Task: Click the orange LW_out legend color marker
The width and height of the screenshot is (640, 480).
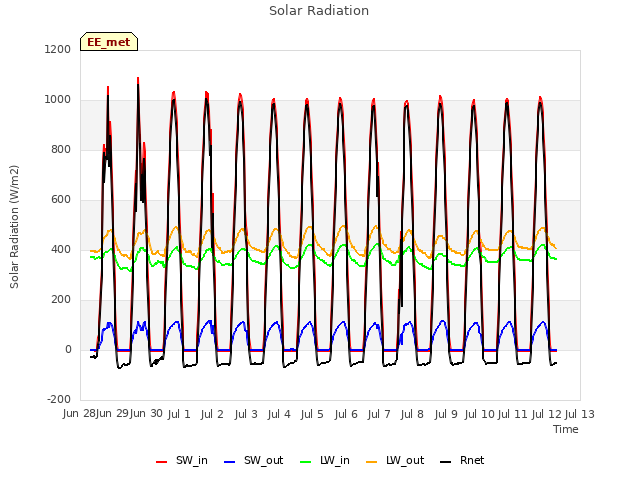Action: click(x=372, y=462)
